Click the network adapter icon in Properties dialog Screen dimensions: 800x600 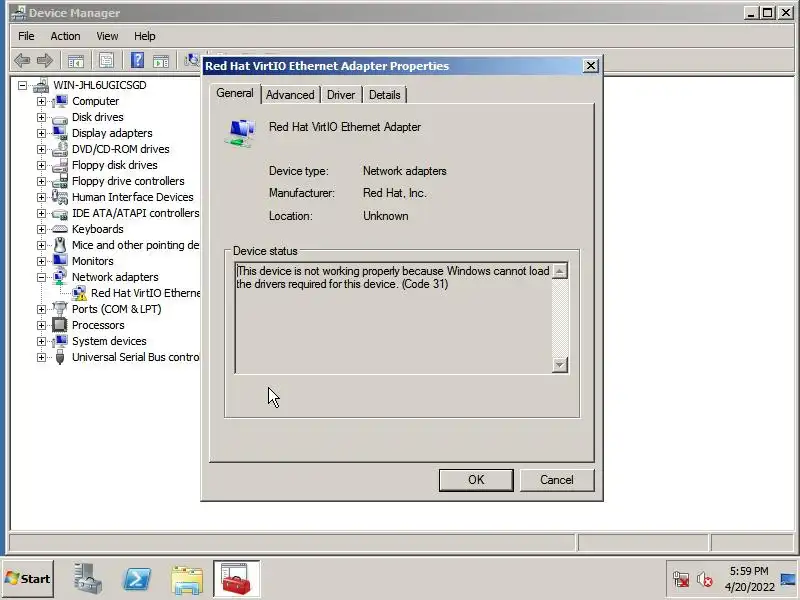[240, 133]
